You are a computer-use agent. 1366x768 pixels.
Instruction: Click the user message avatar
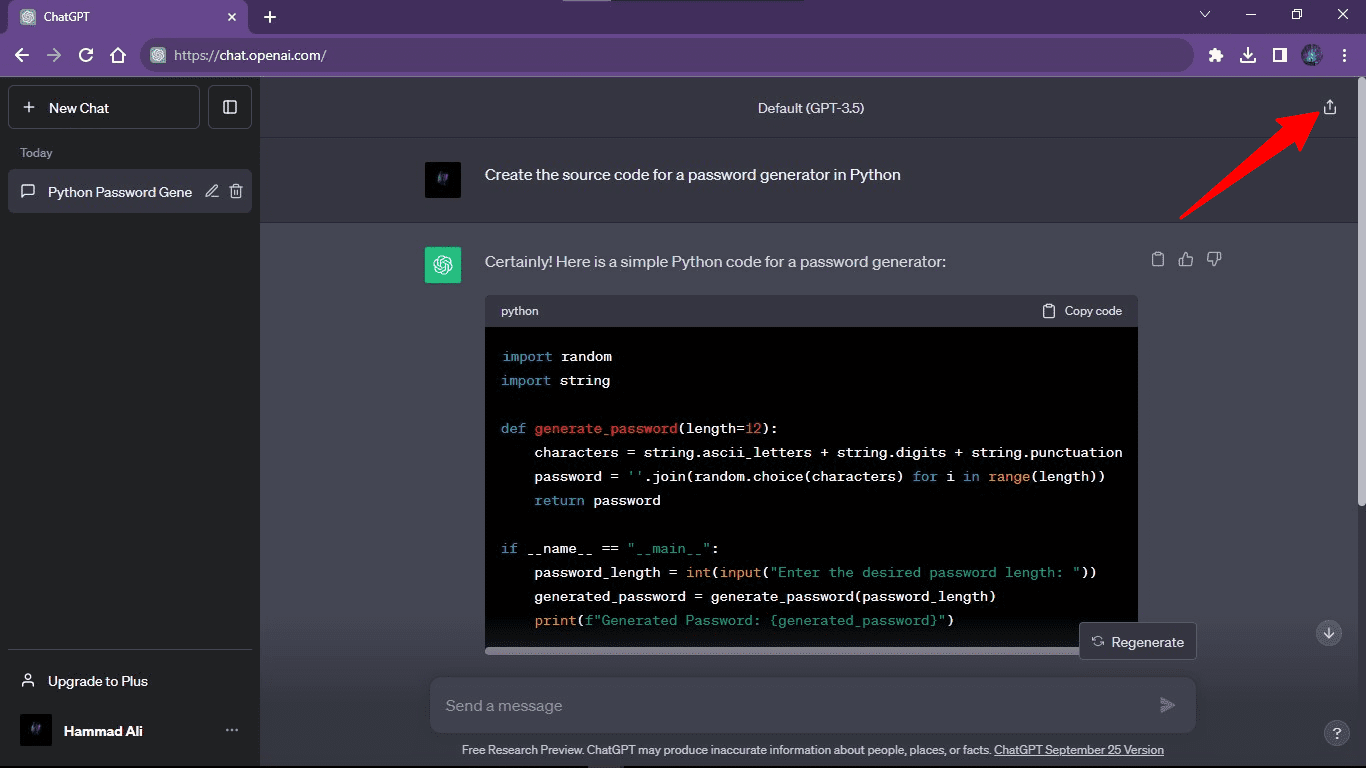(443, 180)
